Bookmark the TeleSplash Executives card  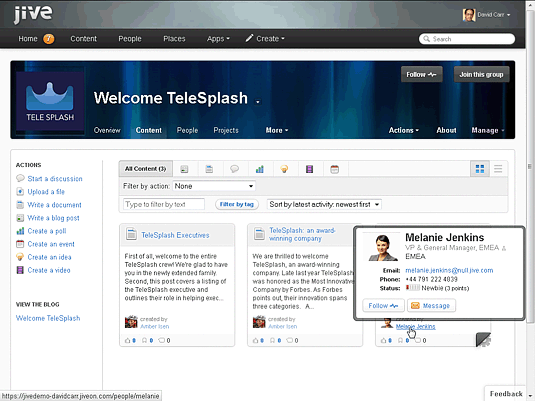point(147,340)
